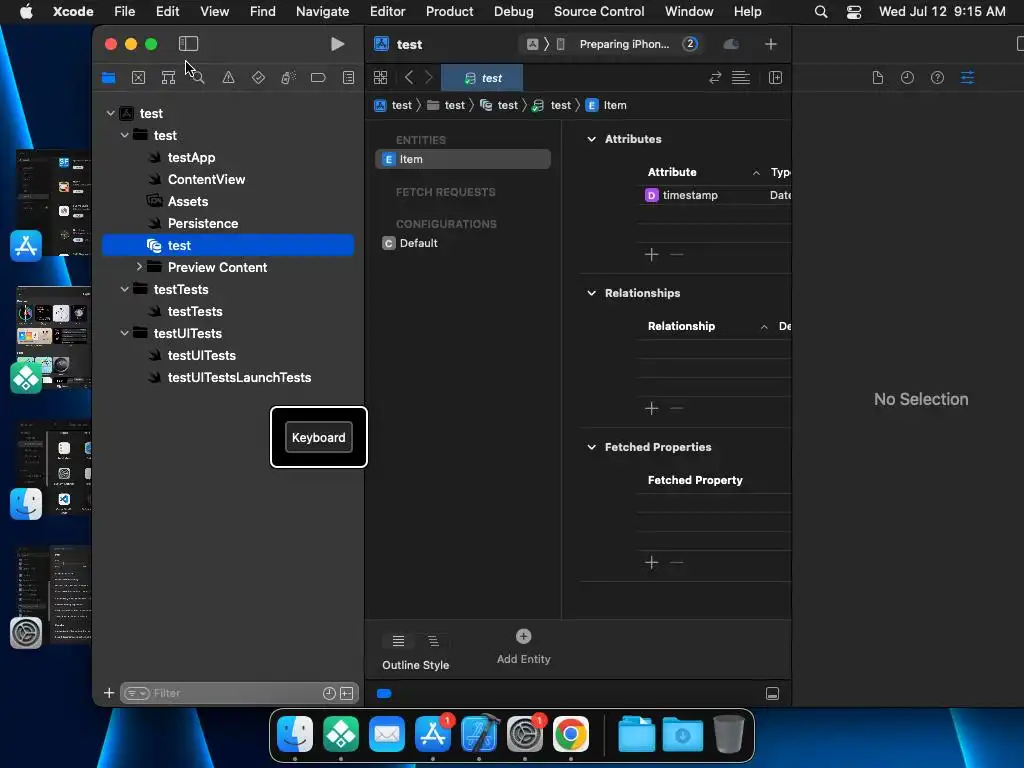
Task: Open the Product menu
Action: pyautogui.click(x=449, y=11)
